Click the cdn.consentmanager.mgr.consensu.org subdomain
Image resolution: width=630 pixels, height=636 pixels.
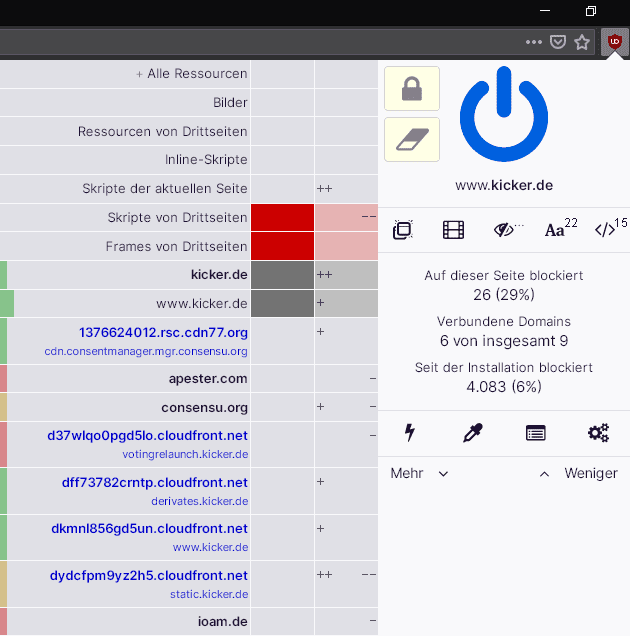coord(146,351)
